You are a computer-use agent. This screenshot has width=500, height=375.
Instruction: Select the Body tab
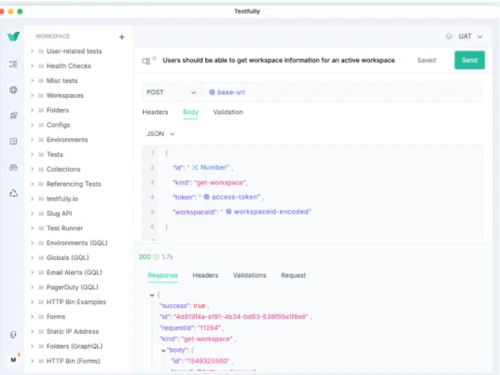[x=191, y=112]
